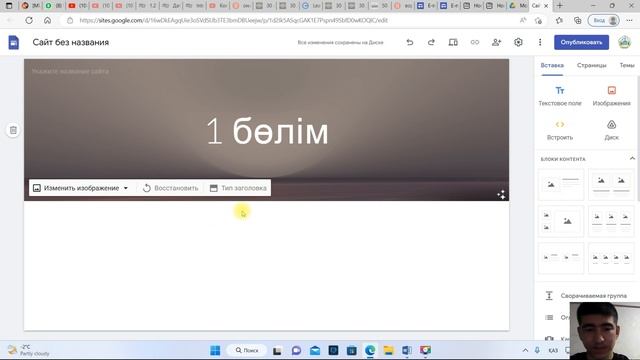640x360 pixels.
Task: Open the Windows Start menu
Action: click(215, 350)
